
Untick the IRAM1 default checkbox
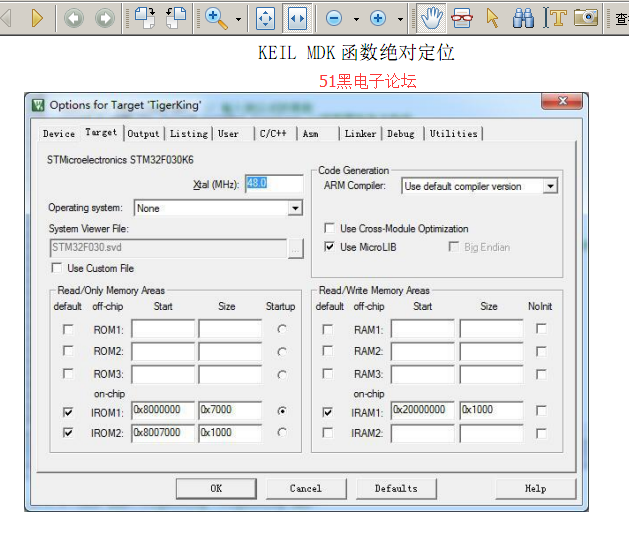[x=328, y=412]
